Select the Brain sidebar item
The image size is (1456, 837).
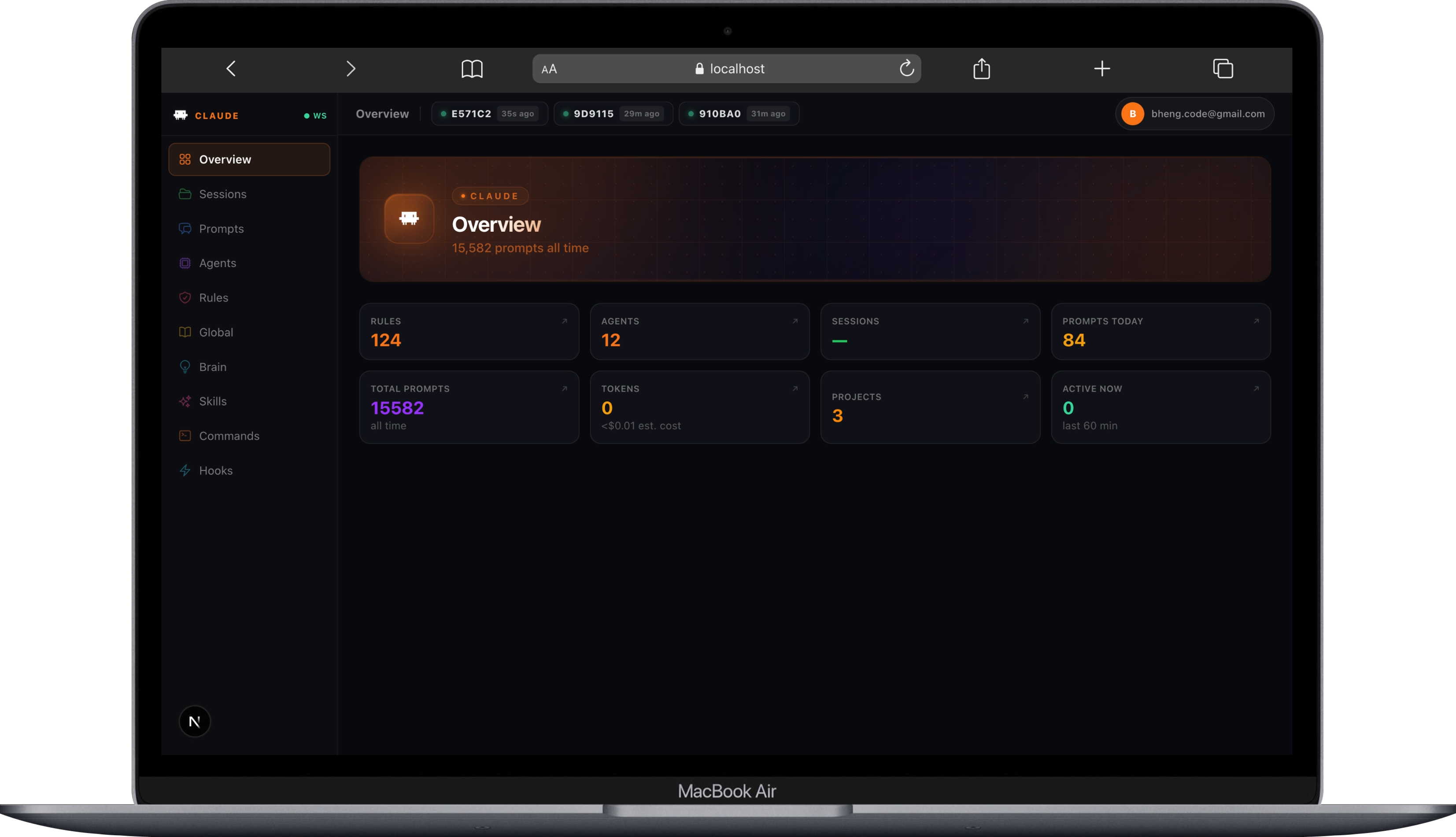(213, 367)
